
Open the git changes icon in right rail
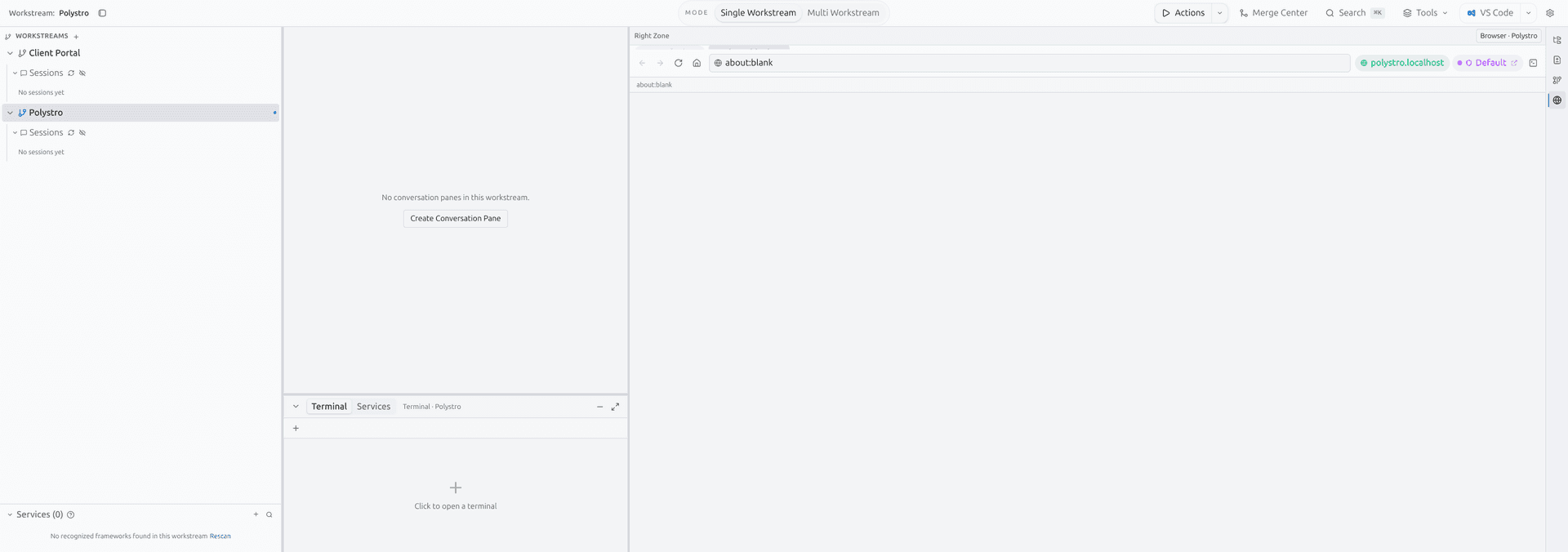1557,80
